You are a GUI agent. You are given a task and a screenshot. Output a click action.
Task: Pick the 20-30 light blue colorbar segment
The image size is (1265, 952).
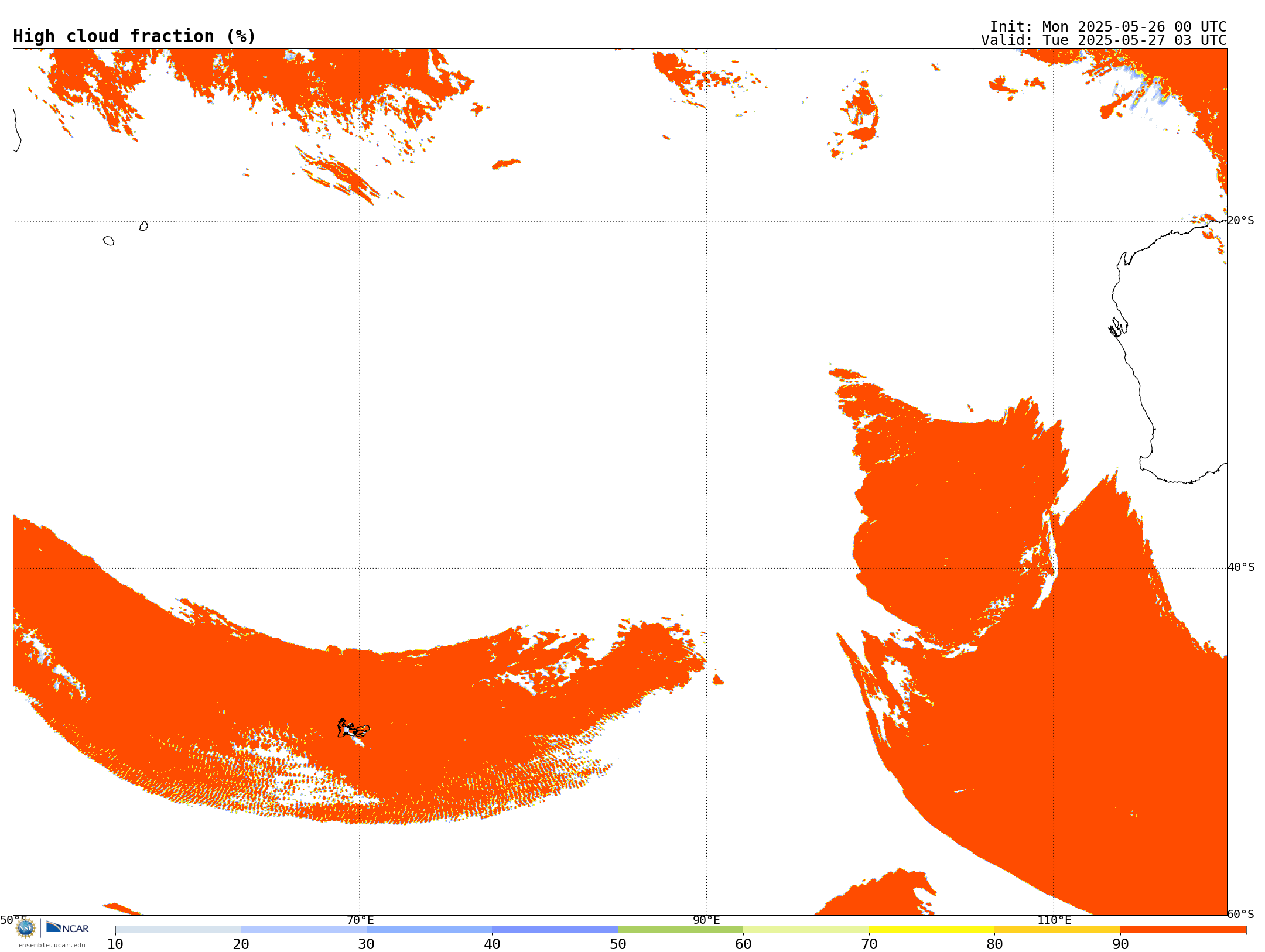(303, 930)
